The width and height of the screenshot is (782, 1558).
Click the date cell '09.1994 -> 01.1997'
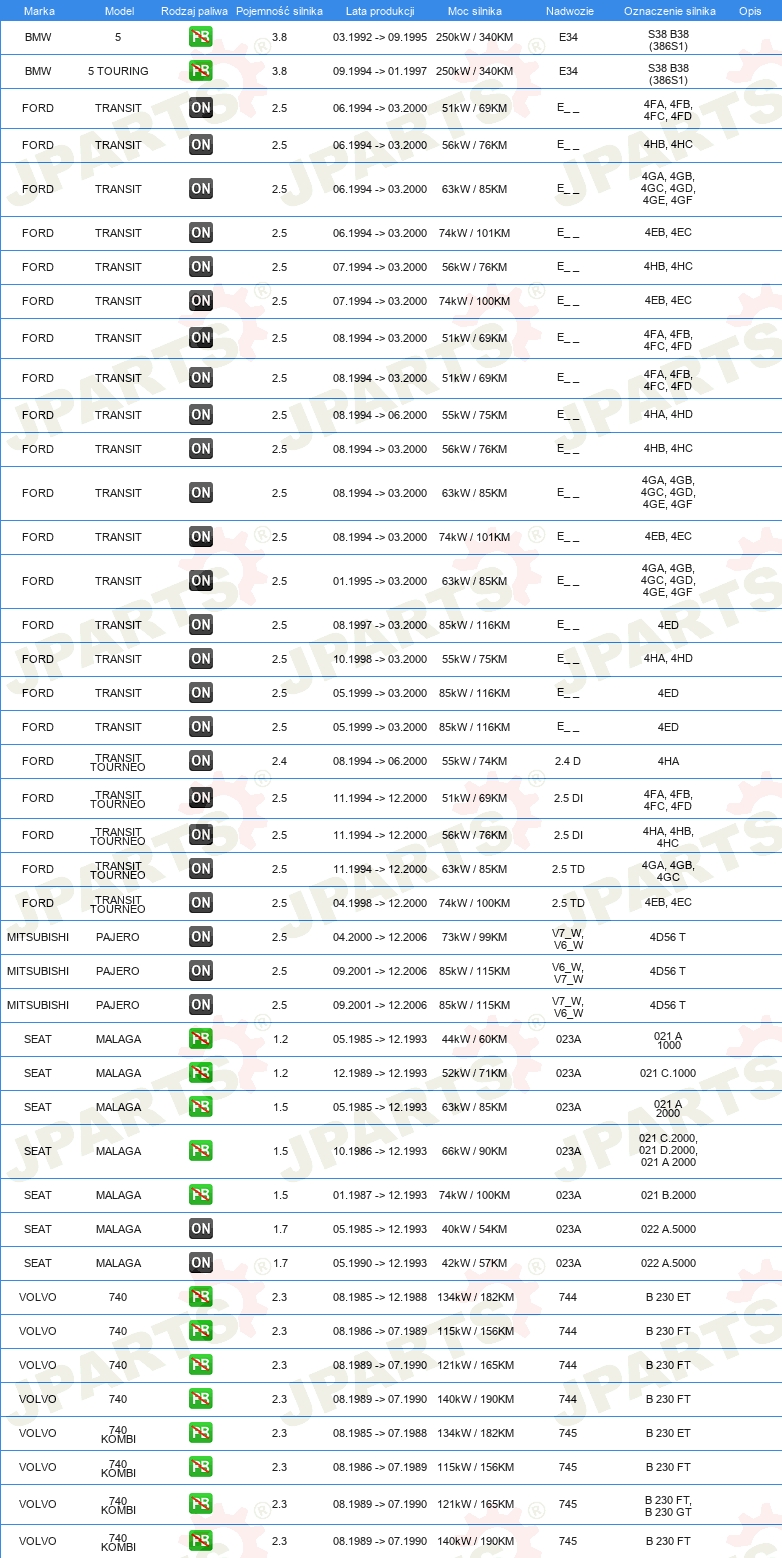(x=380, y=71)
